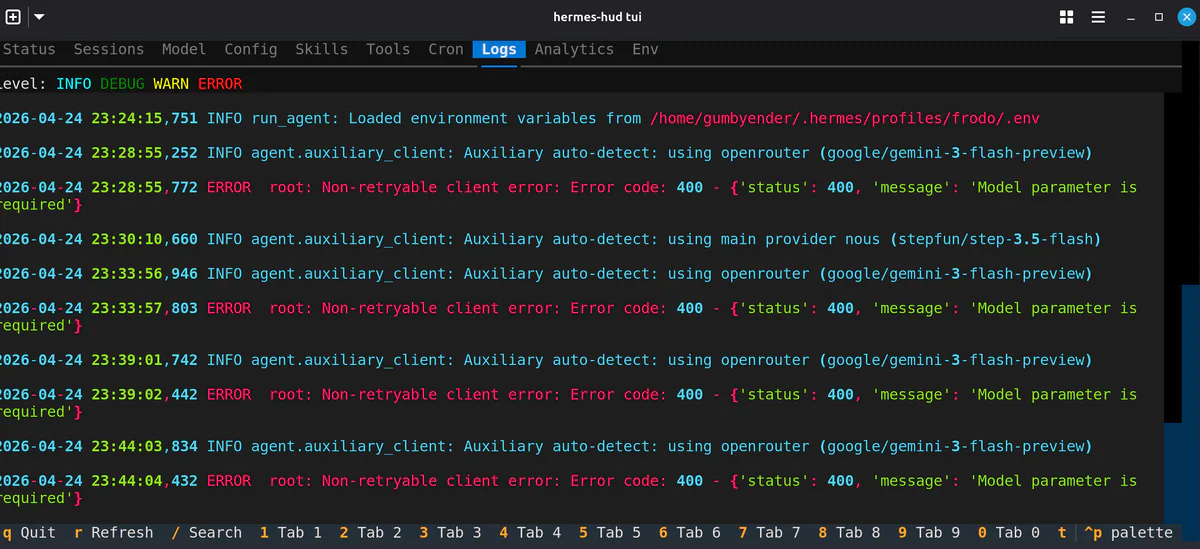The image size is (1200, 549).
Task: Click the 23:44:04,432 ERROR log line
Action: click(x=569, y=489)
